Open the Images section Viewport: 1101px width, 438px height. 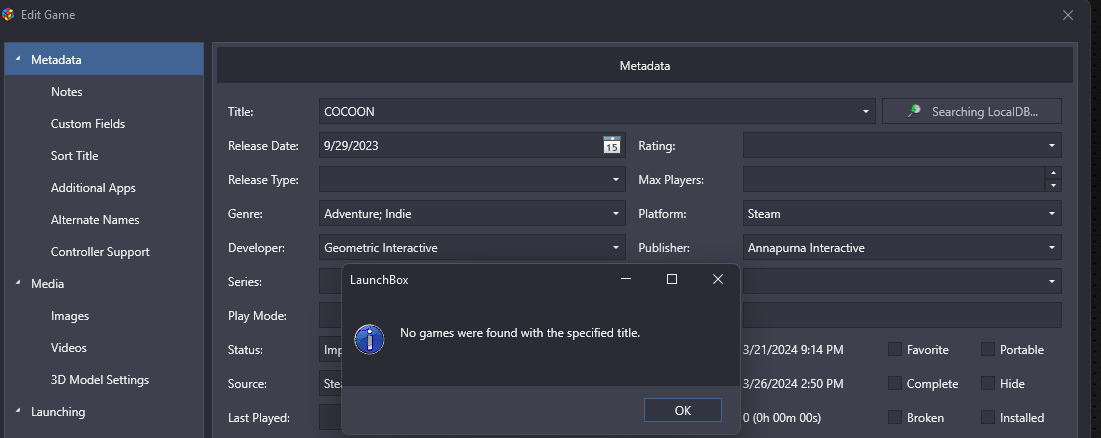[70, 316]
